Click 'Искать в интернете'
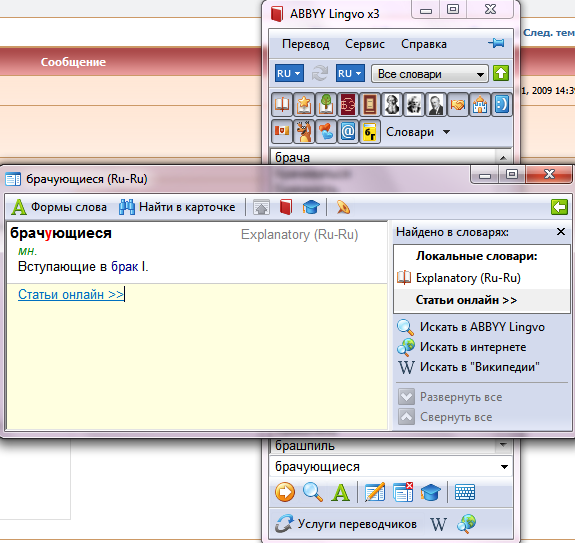This screenshot has height=543, width=575. 462,347
